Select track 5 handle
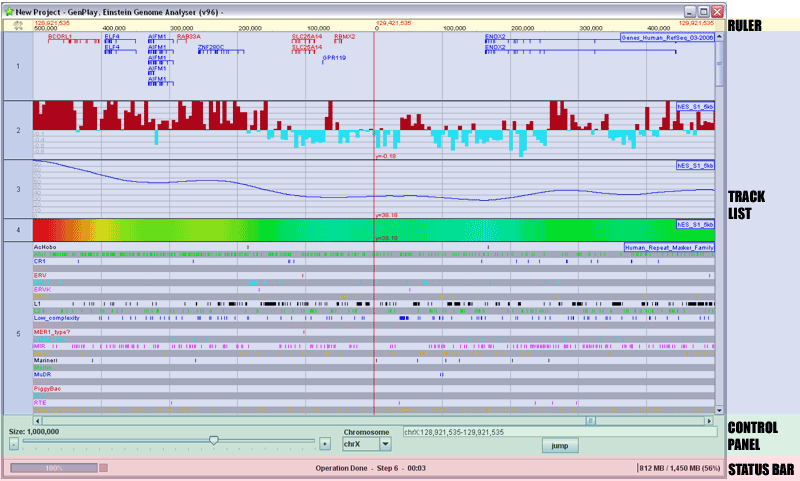The height and width of the screenshot is (481, 800). point(17,327)
